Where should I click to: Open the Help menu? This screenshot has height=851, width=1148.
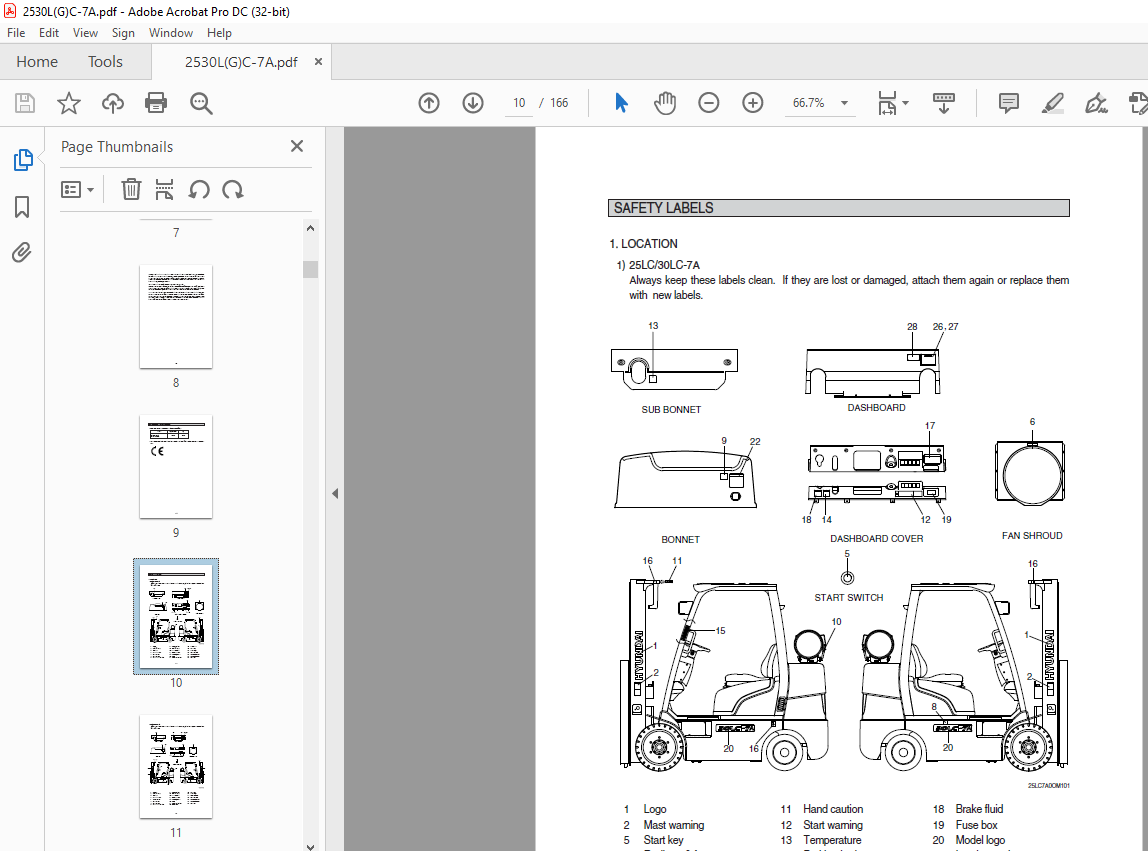click(219, 33)
